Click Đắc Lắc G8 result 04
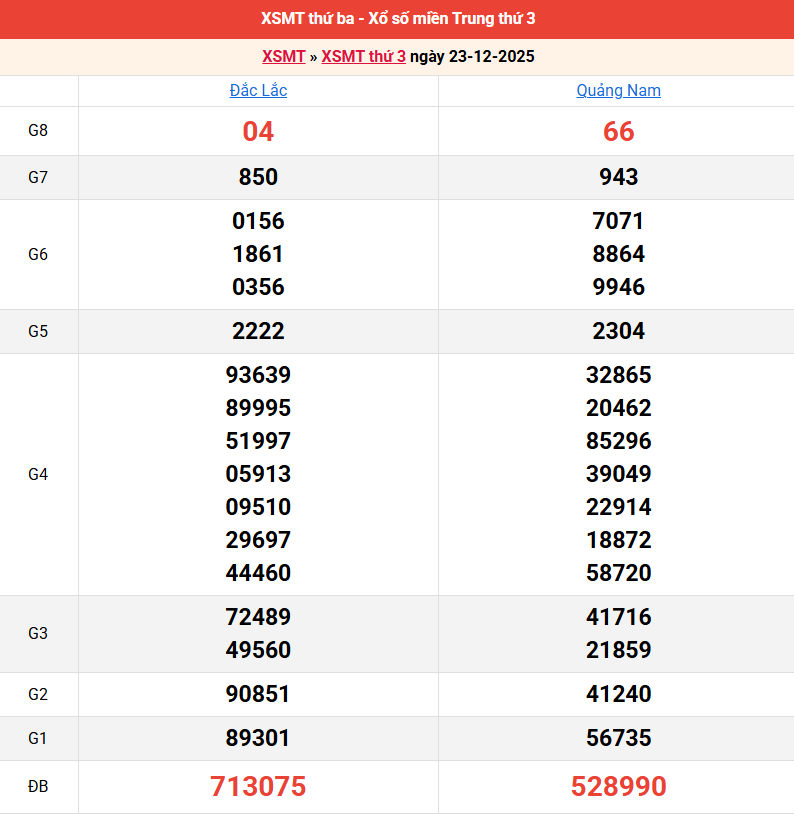The image size is (794, 814). tap(258, 131)
